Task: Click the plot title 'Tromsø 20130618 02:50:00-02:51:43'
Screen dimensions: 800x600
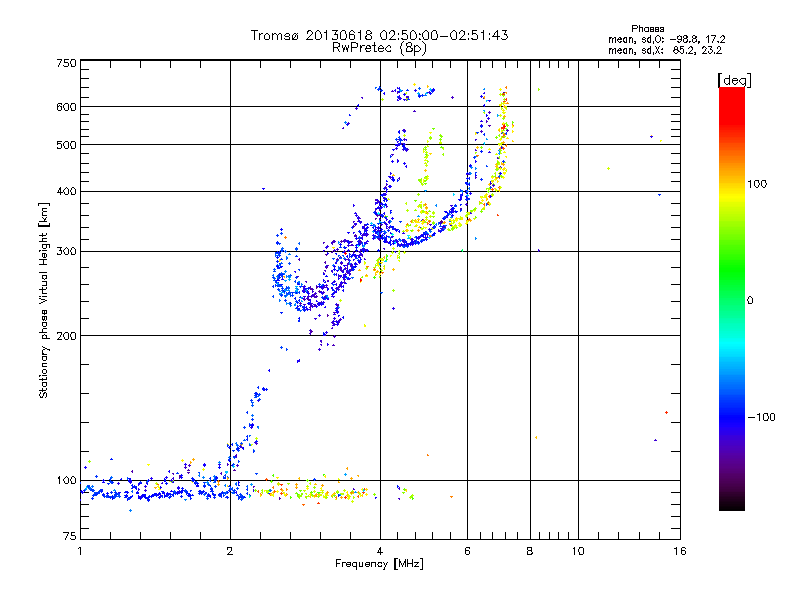Action: [379, 35]
